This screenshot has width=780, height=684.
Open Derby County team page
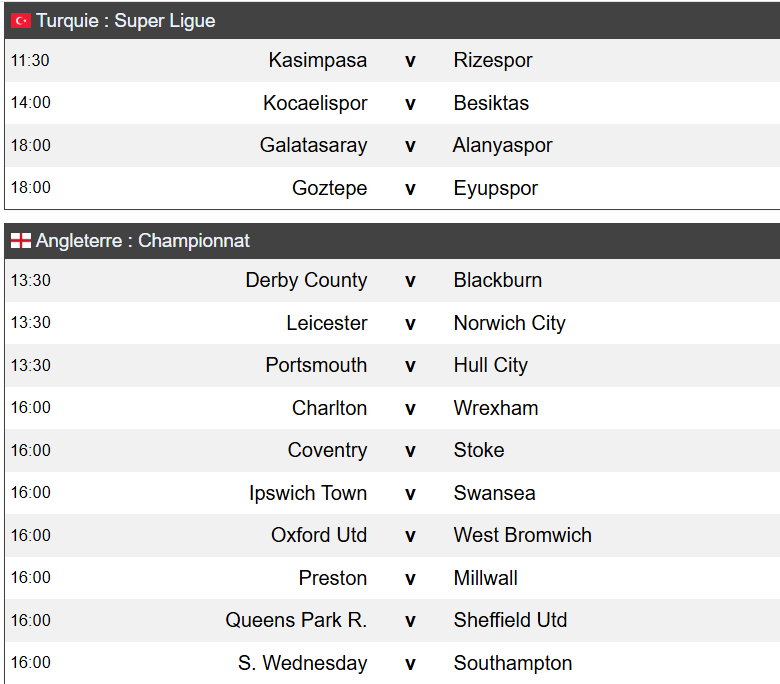click(306, 281)
